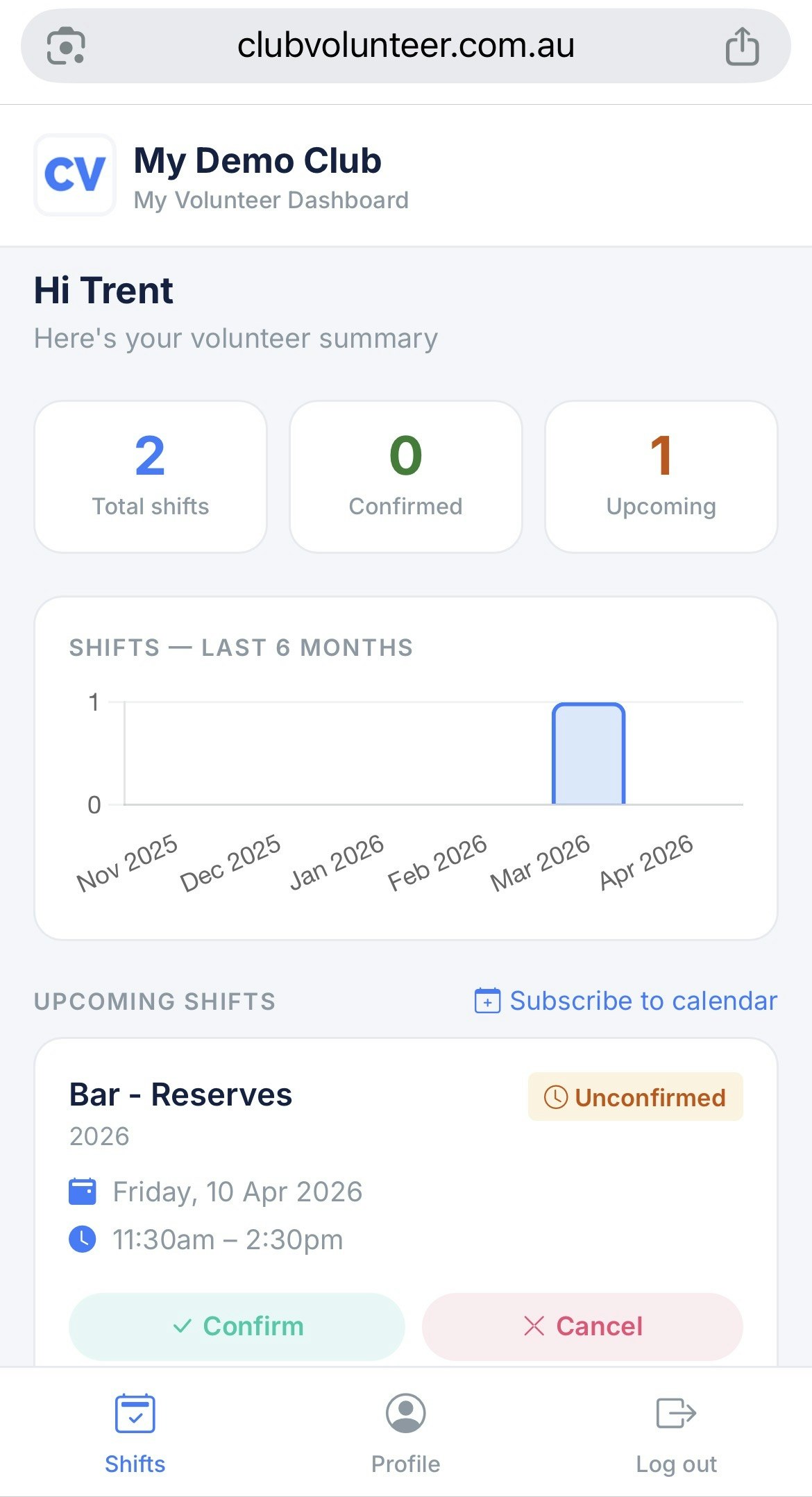Select the Total shifts card
This screenshot has height=1497, width=812.
(x=151, y=477)
